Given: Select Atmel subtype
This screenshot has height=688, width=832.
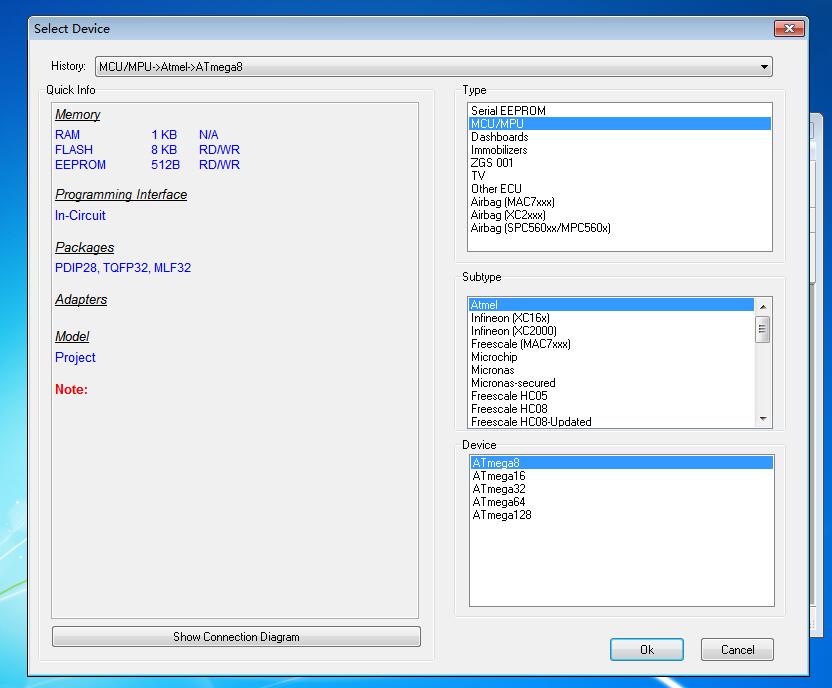Looking at the screenshot, I should point(611,305).
